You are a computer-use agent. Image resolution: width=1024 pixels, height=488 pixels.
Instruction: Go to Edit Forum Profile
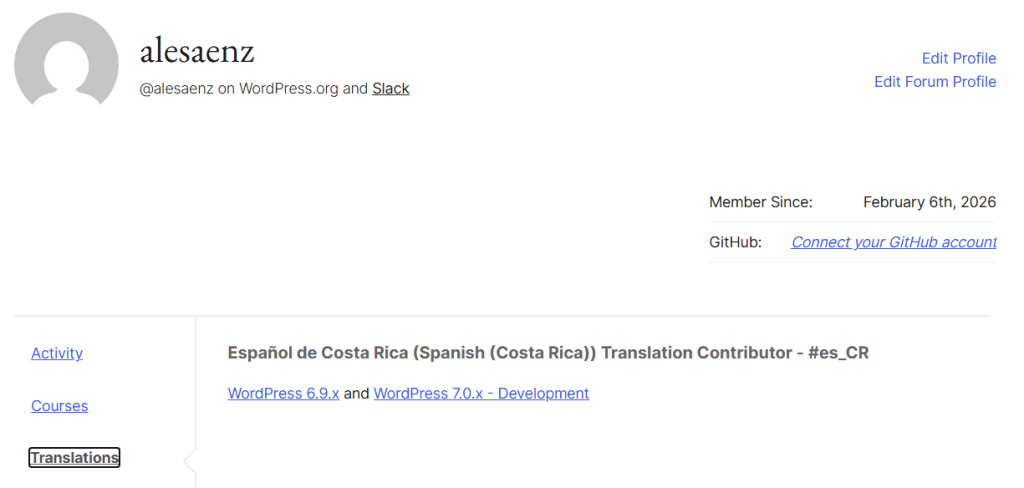click(935, 82)
